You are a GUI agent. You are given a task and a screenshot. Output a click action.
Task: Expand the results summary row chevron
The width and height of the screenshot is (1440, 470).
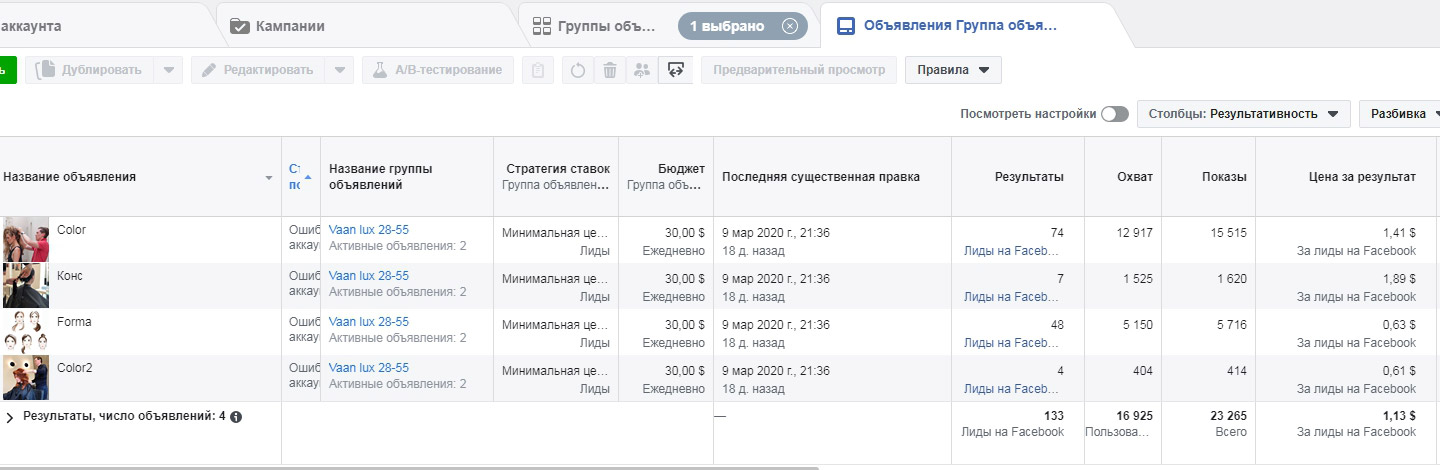10,417
